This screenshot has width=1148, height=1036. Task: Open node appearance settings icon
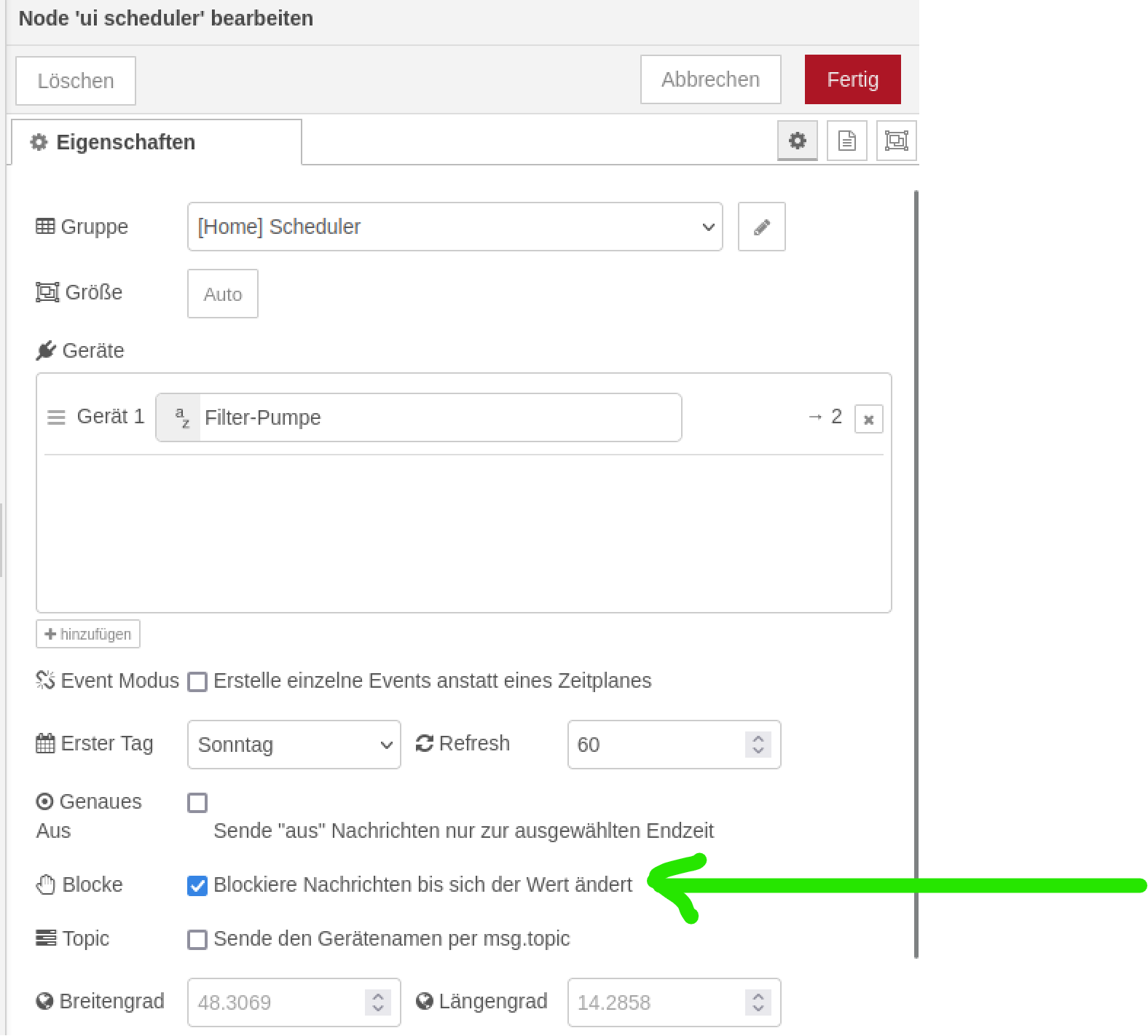coord(897,141)
